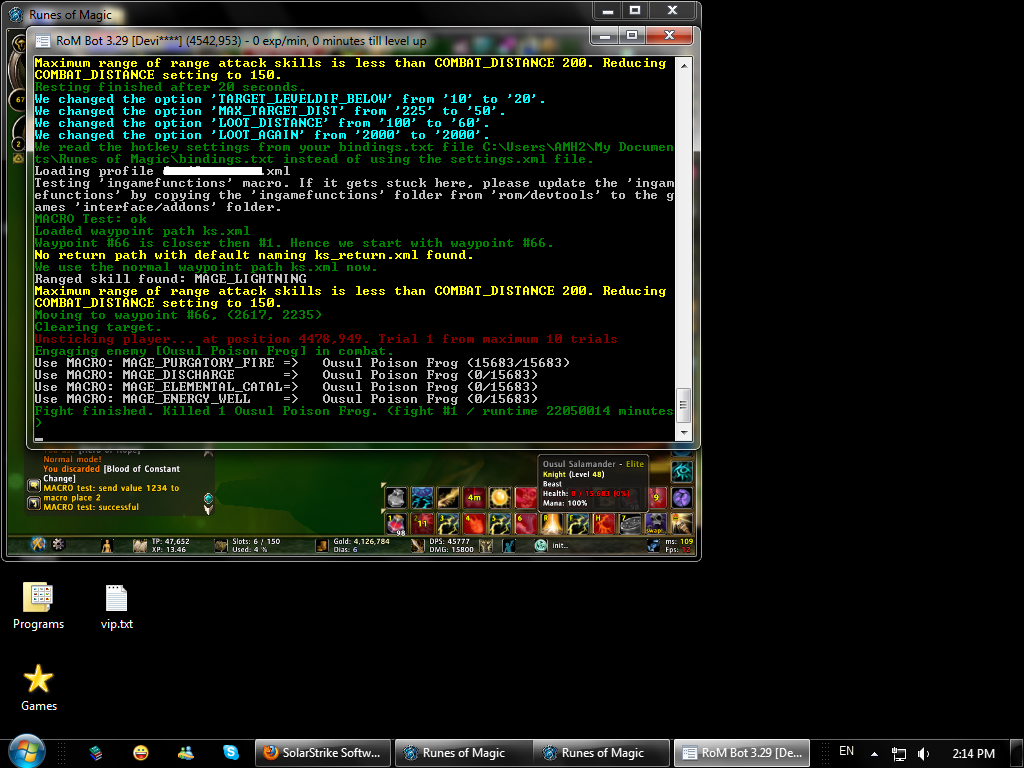Select the Programs desktop folder
Viewport: 1024px width, 768px height.
click(x=39, y=605)
